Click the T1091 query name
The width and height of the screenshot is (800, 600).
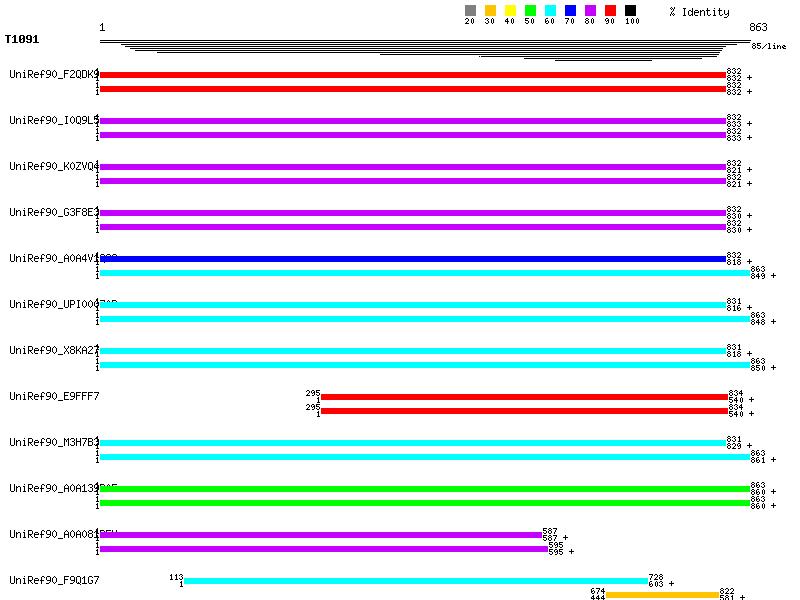[22, 40]
